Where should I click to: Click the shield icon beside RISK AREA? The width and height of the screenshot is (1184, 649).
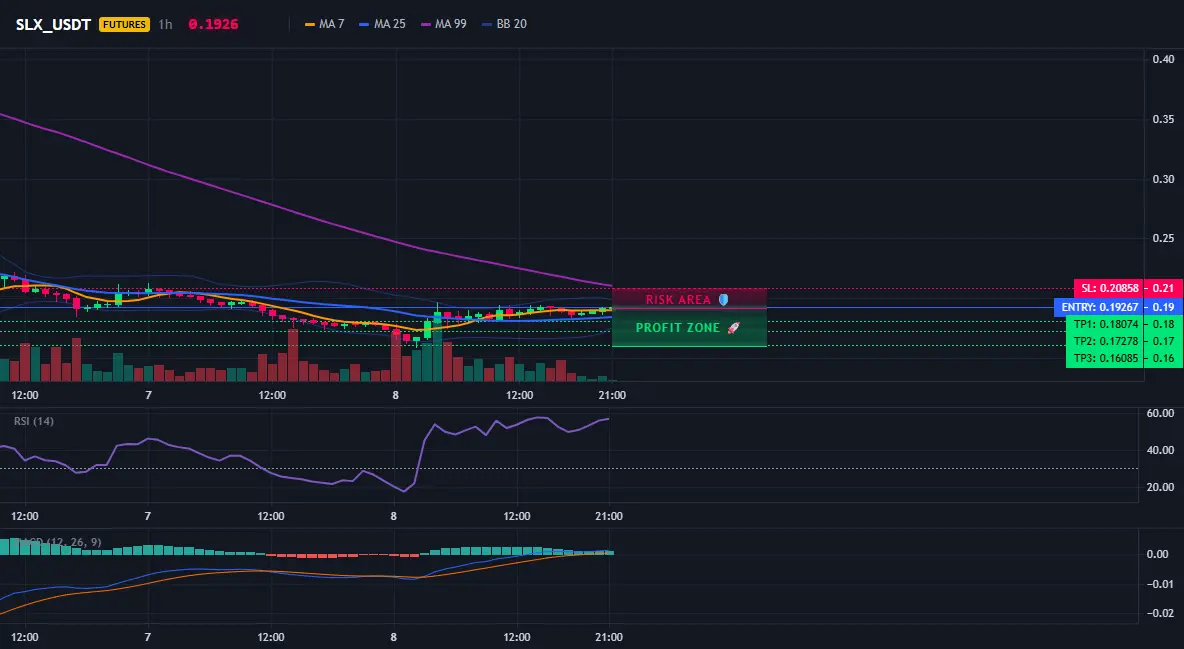pos(723,299)
